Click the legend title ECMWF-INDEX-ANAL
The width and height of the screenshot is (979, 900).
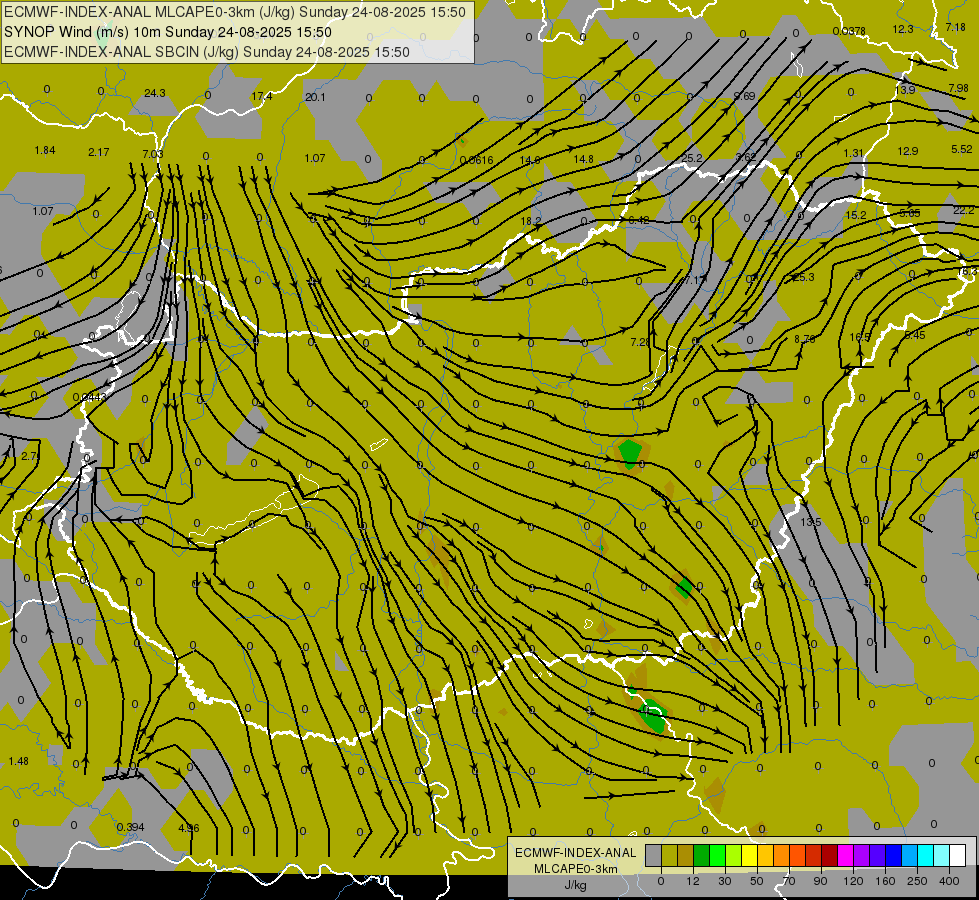coord(575,853)
